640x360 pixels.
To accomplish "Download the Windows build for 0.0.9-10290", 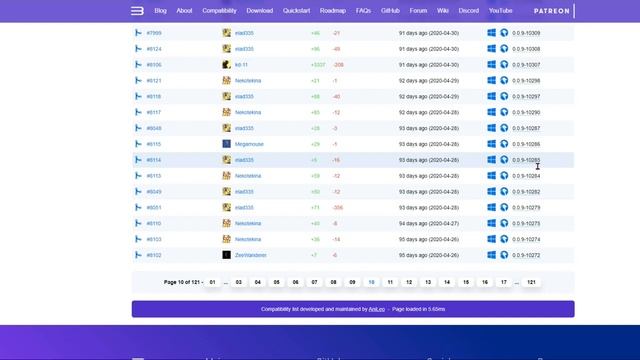I will click(491, 112).
